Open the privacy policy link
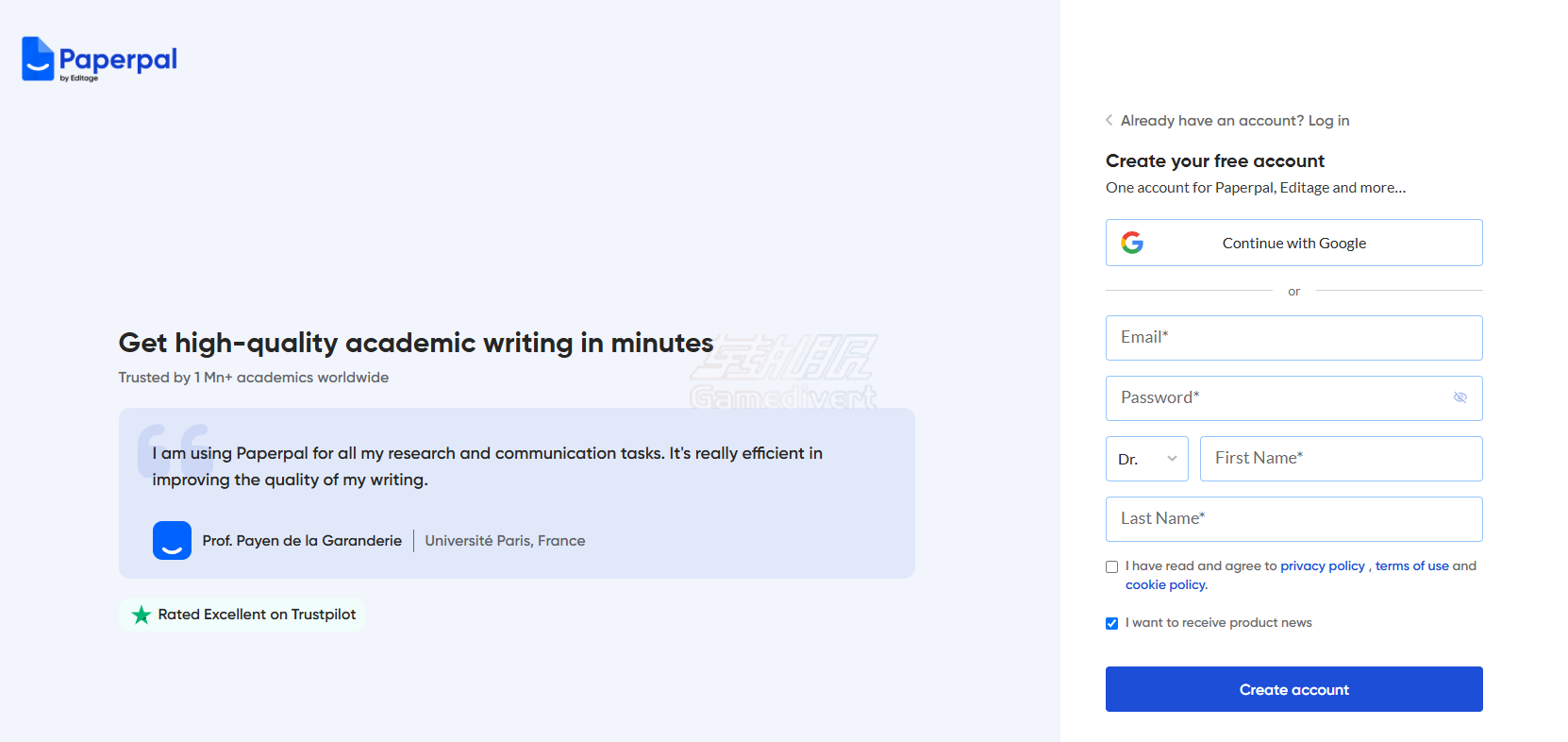Screen dimensions: 1568x742 pyautogui.click(x=1323, y=565)
